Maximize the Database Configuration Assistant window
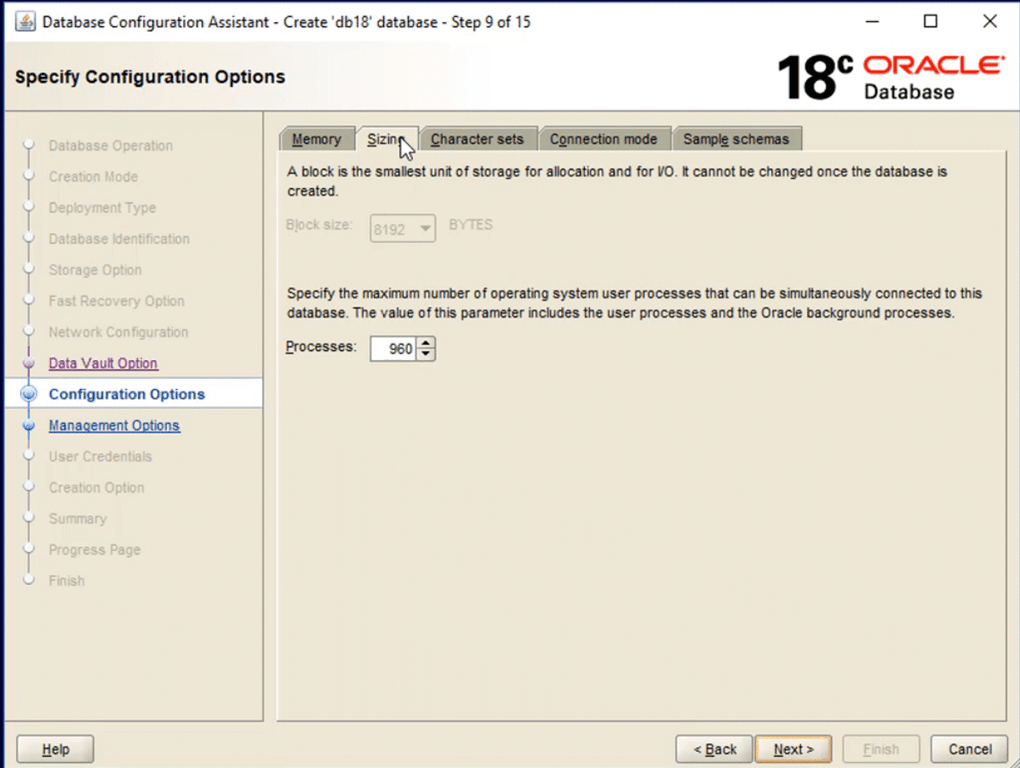 [x=930, y=21]
